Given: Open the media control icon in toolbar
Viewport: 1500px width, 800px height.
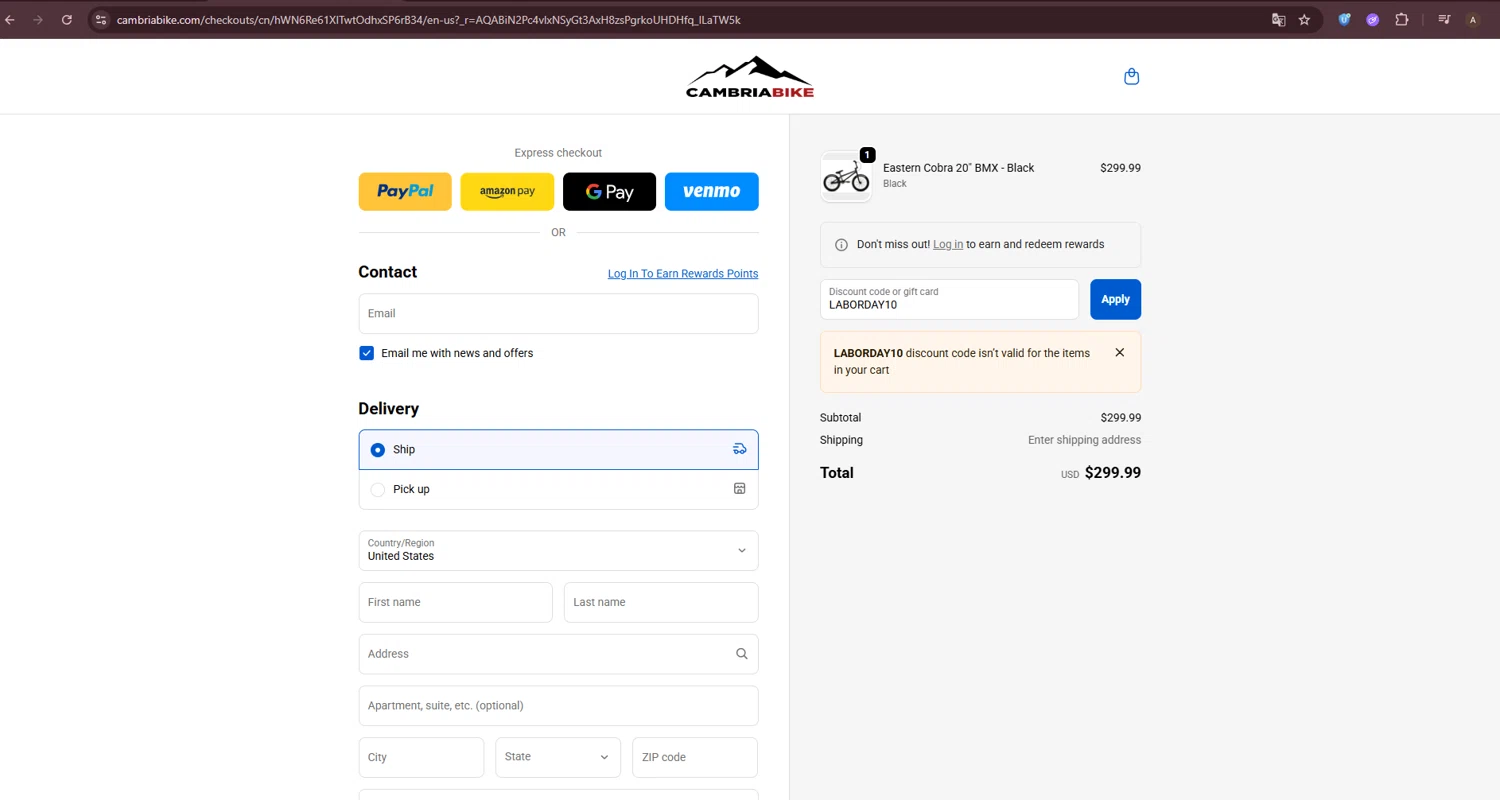Looking at the screenshot, I should click(1444, 19).
